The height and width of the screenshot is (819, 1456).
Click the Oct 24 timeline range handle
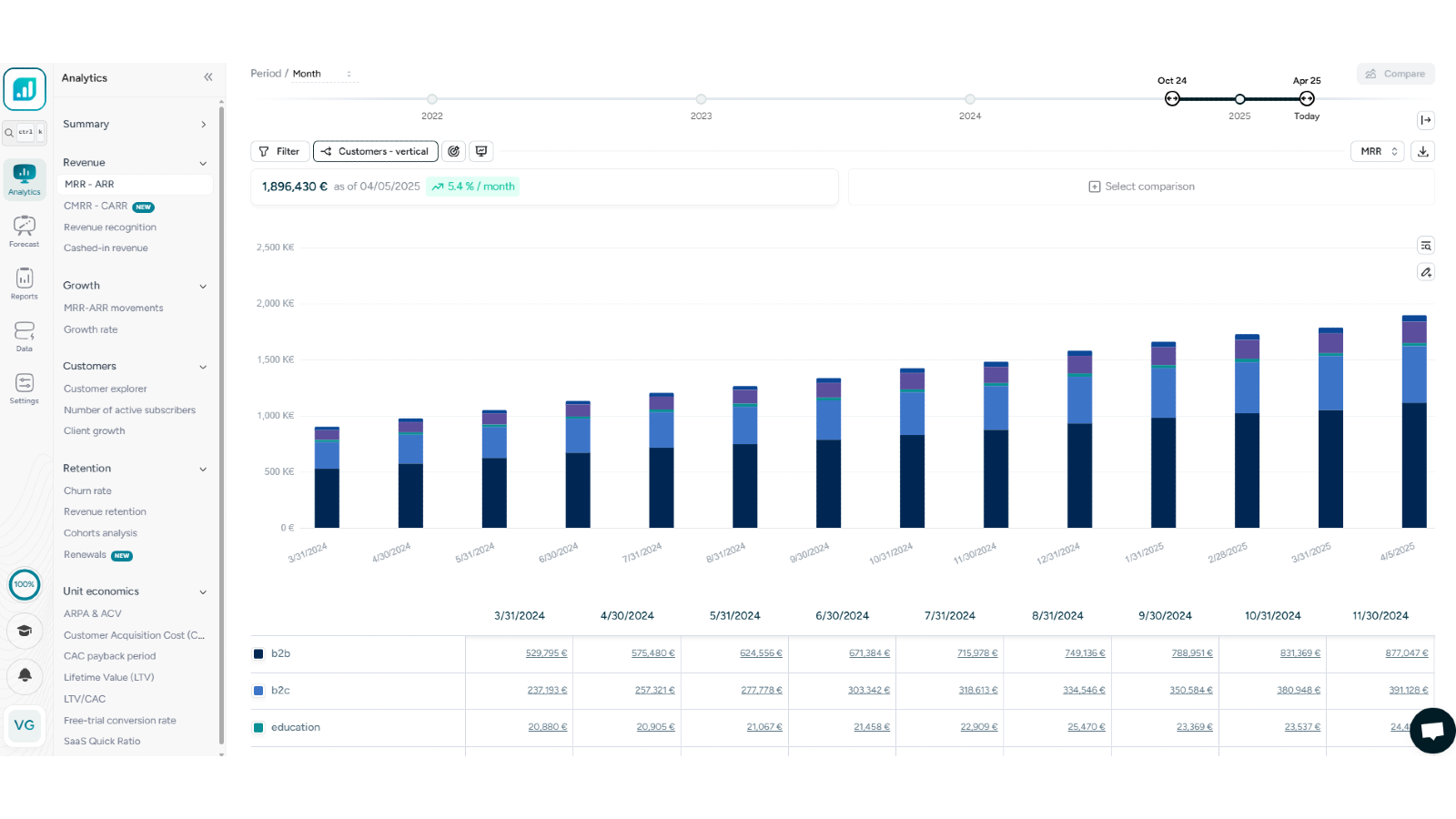(1172, 98)
